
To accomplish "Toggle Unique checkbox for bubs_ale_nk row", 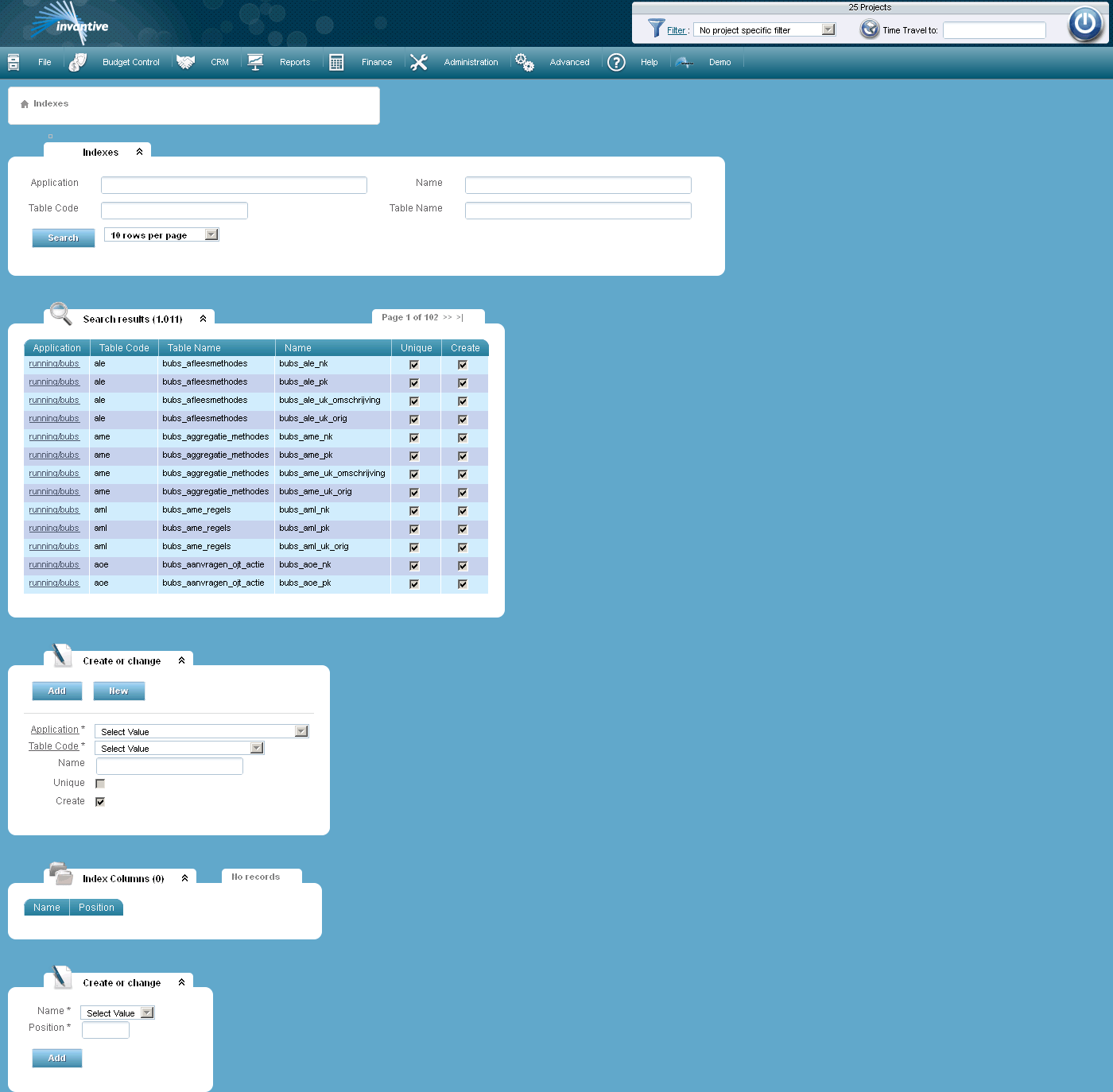I will click(x=413, y=364).
